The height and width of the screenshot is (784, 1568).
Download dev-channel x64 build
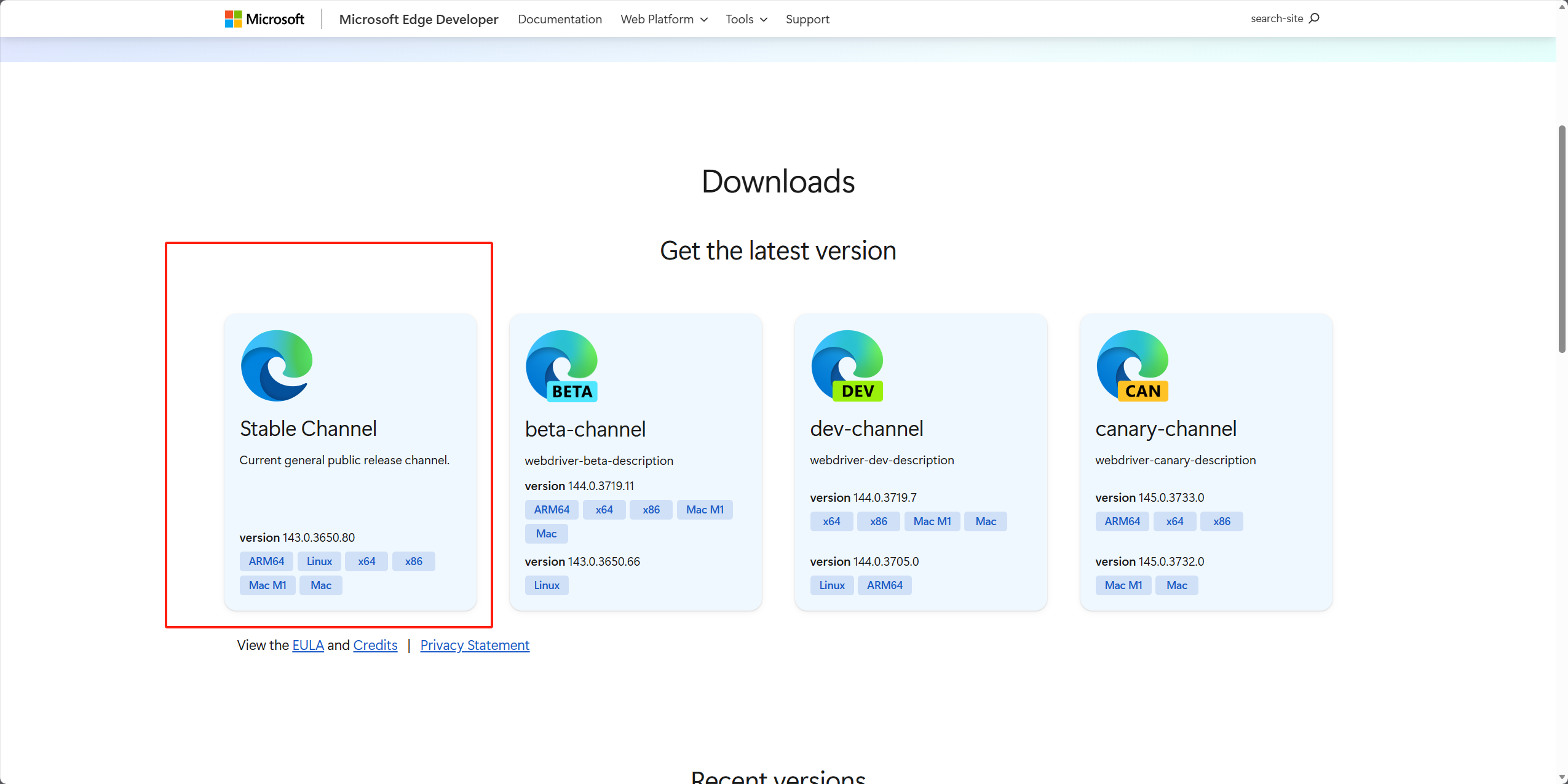pyautogui.click(x=831, y=521)
